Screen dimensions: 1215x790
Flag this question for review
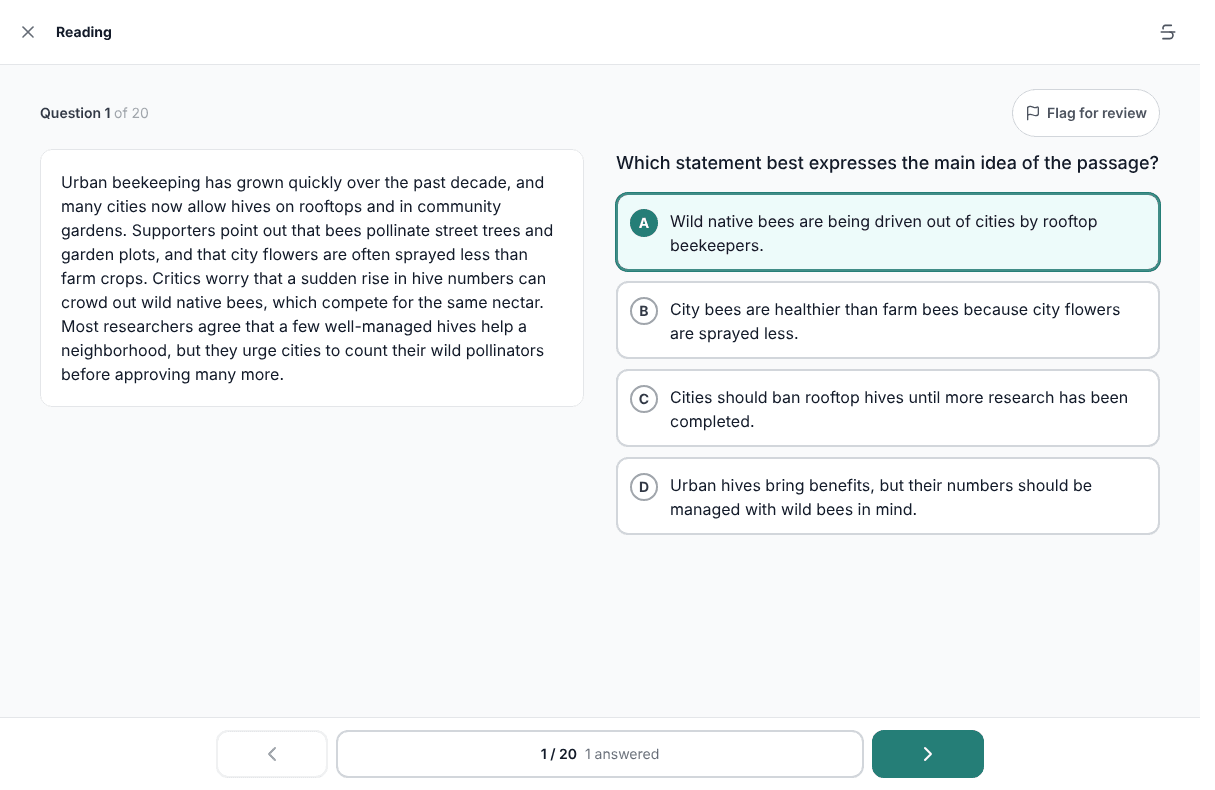click(x=1086, y=113)
